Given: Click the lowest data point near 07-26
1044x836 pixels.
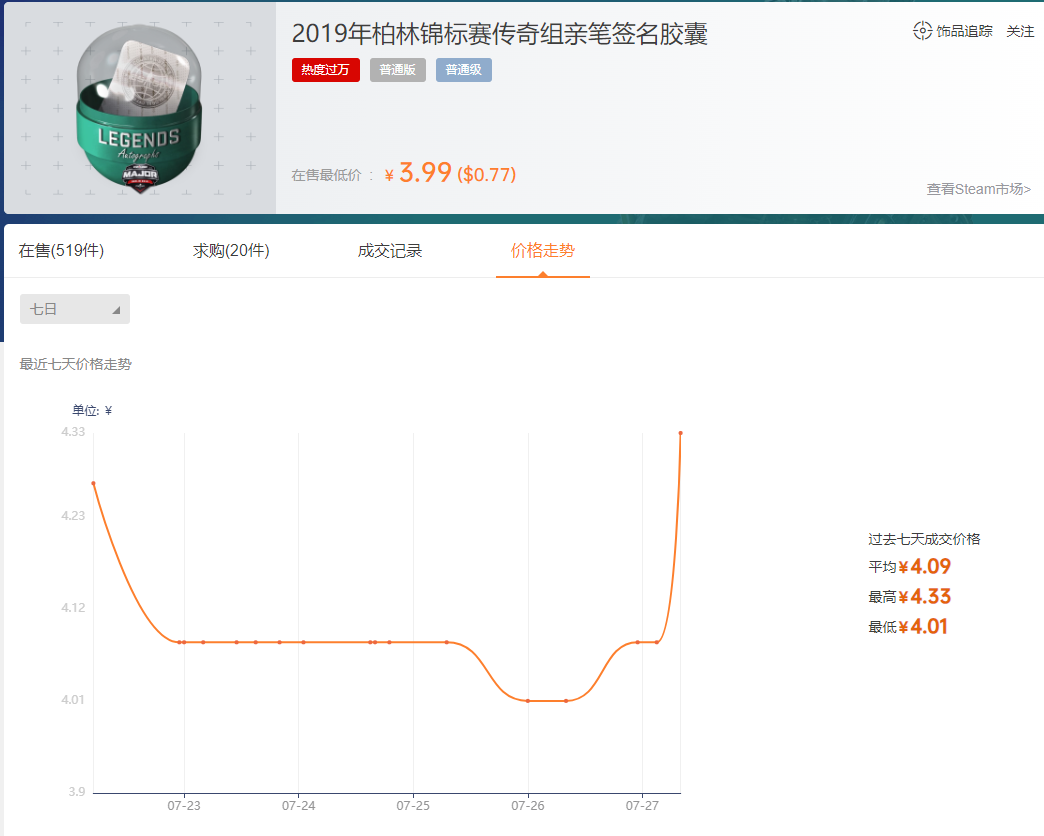Looking at the screenshot, I should [x=530, y=700].
